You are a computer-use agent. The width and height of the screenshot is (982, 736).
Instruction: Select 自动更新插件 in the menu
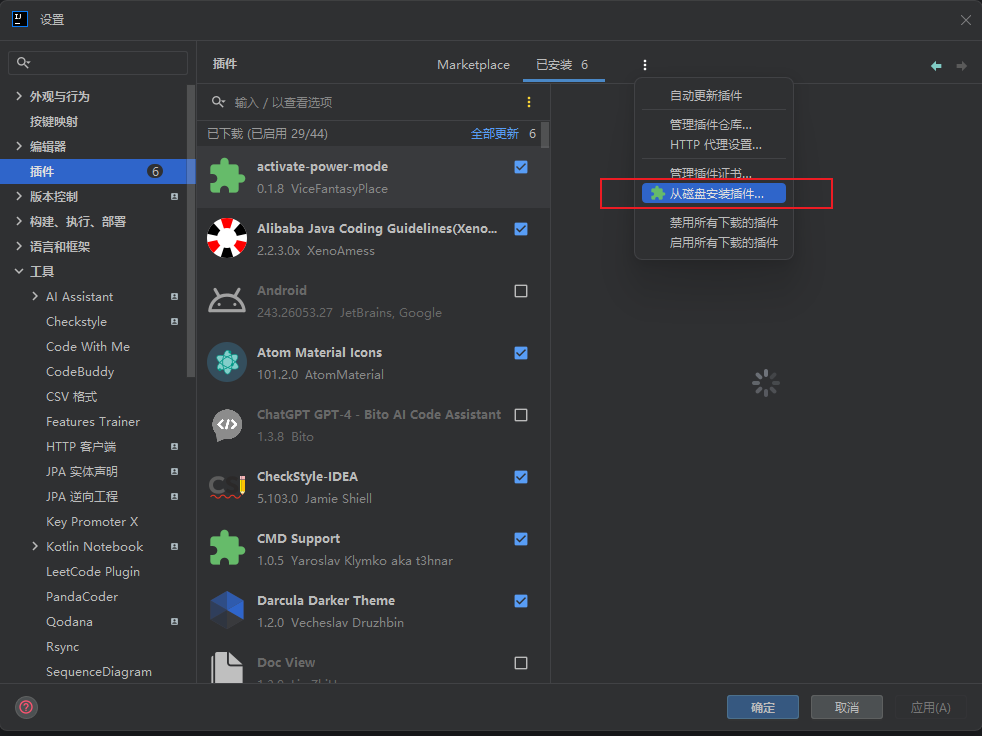point(714,96)
